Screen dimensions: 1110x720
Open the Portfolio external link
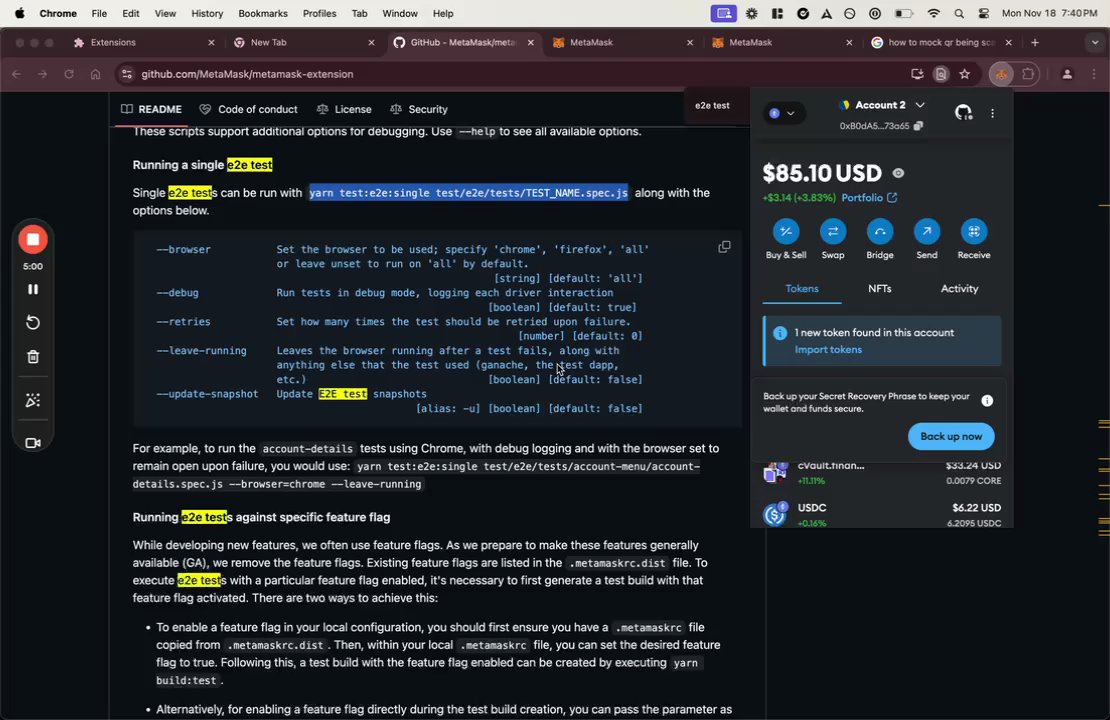click(869, 198)
